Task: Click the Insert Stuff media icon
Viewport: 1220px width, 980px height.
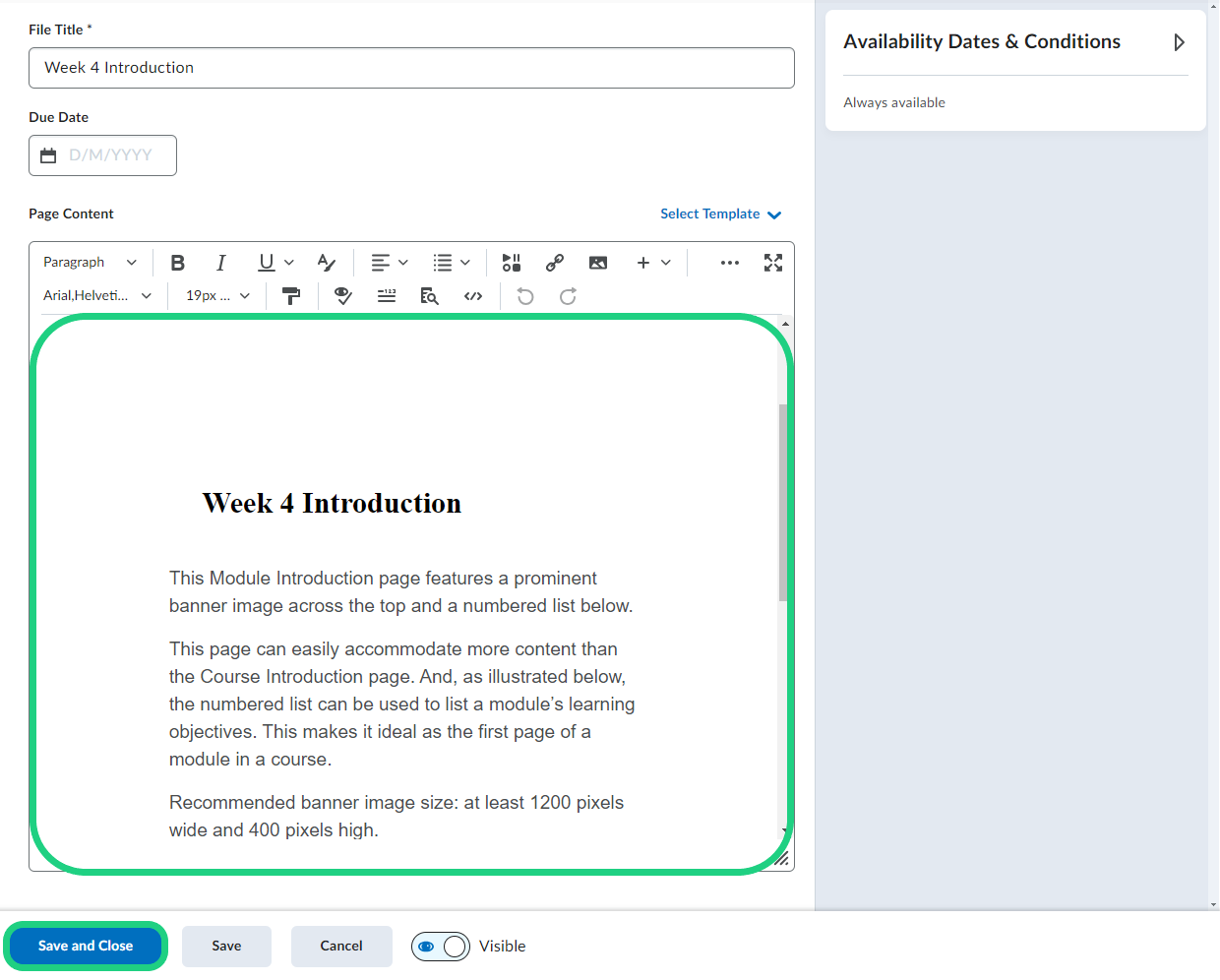Action: (512, 263)
